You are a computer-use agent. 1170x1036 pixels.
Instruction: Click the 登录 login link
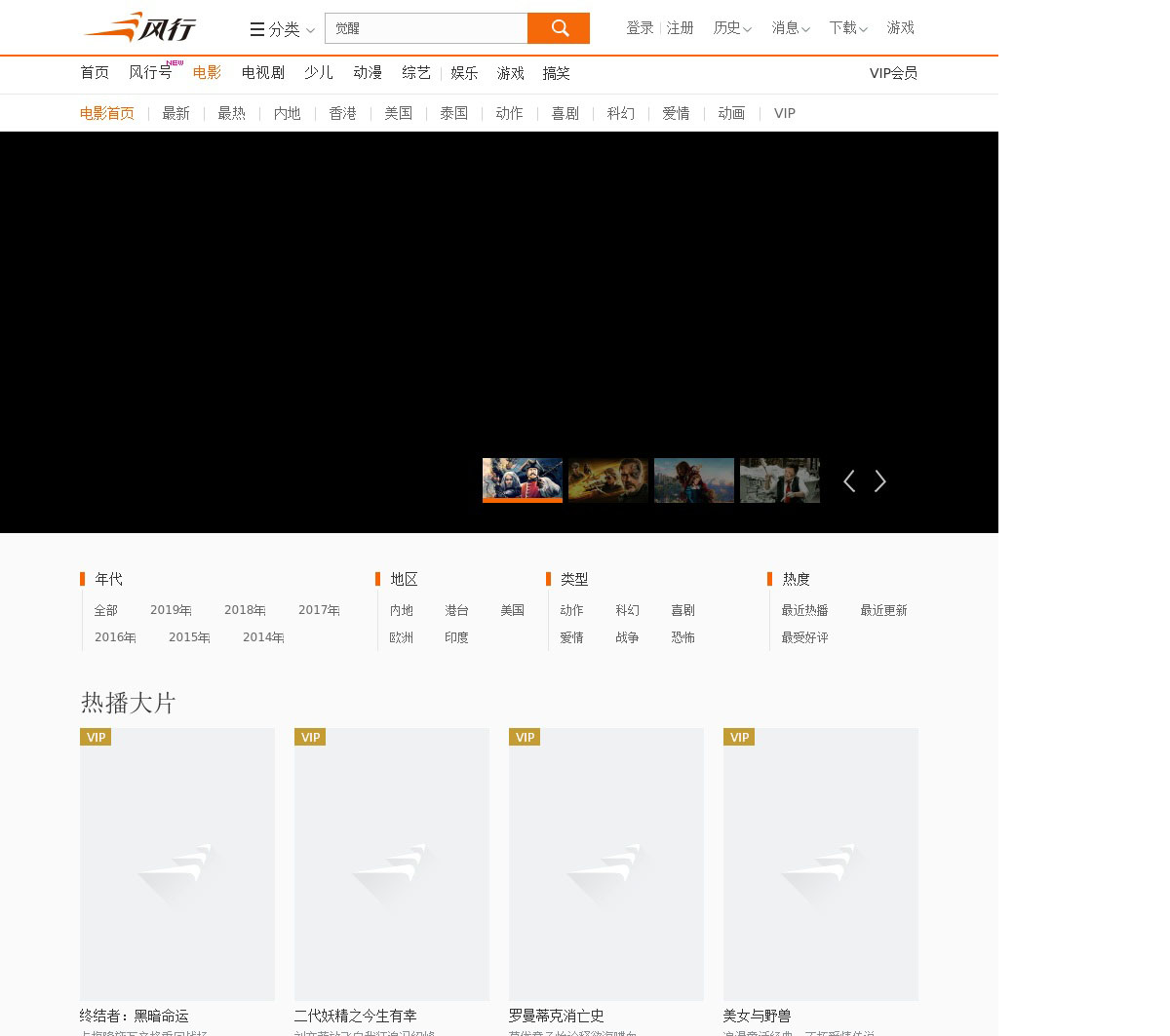pyautogui.click(x=640, y=28)
